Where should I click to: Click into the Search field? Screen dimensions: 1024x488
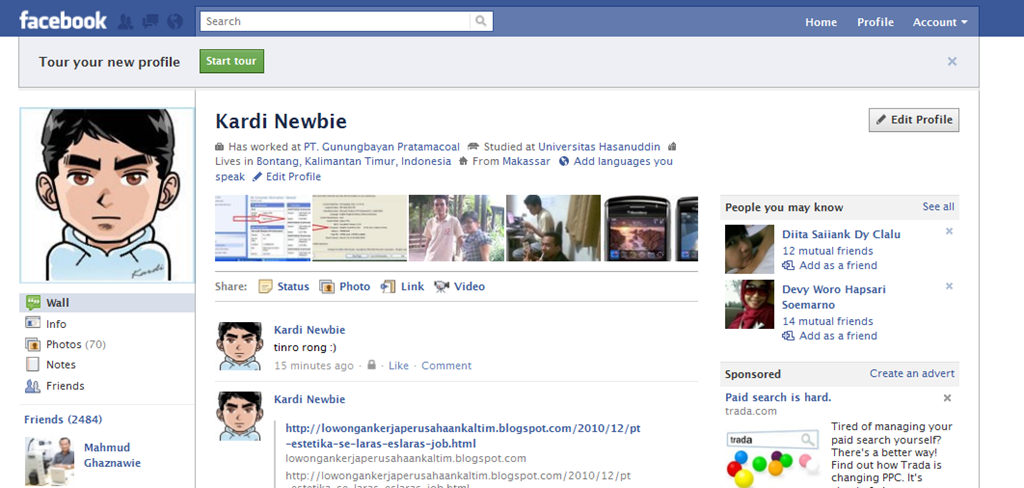pos(335,21)
